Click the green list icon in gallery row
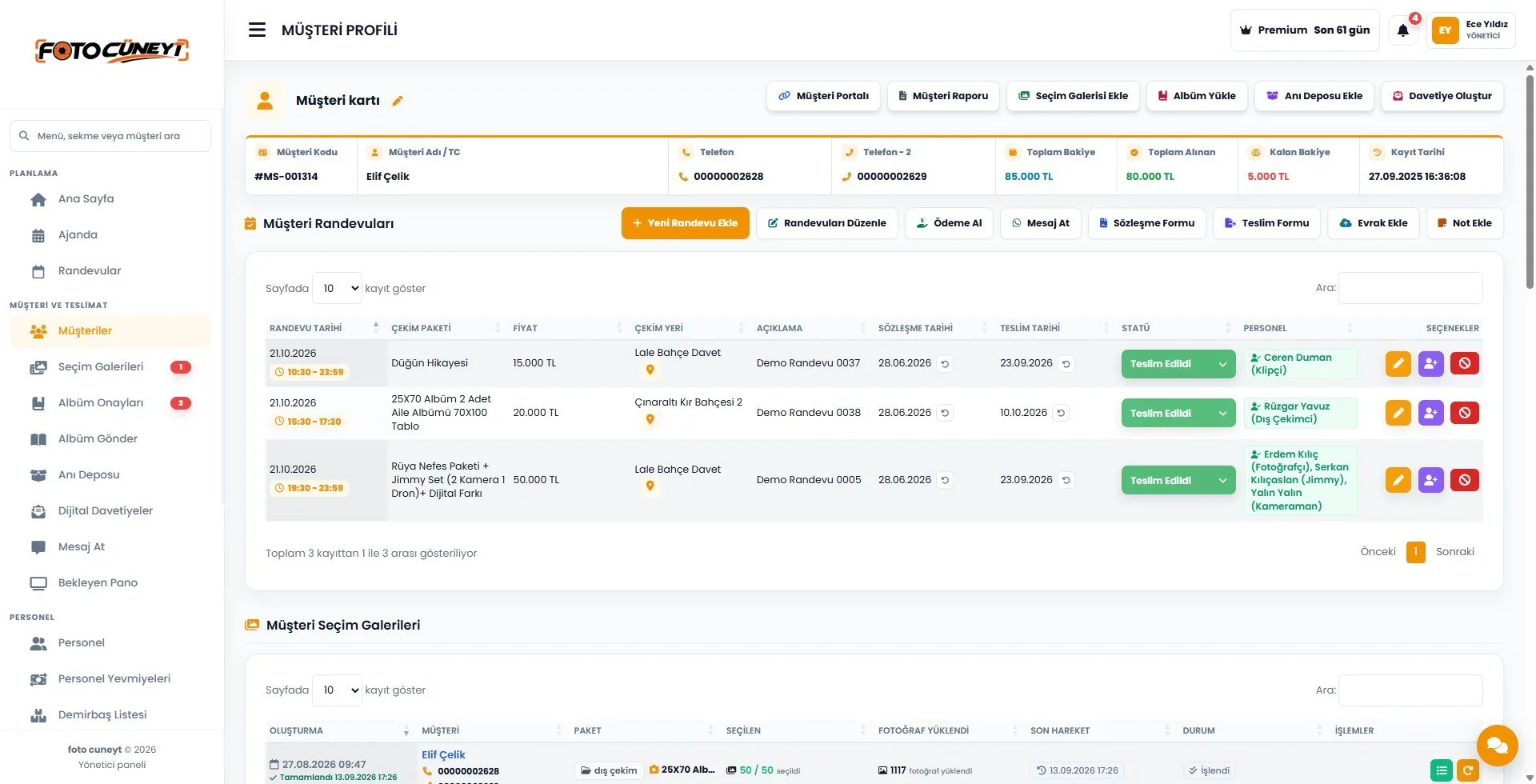 point(1442,770)
